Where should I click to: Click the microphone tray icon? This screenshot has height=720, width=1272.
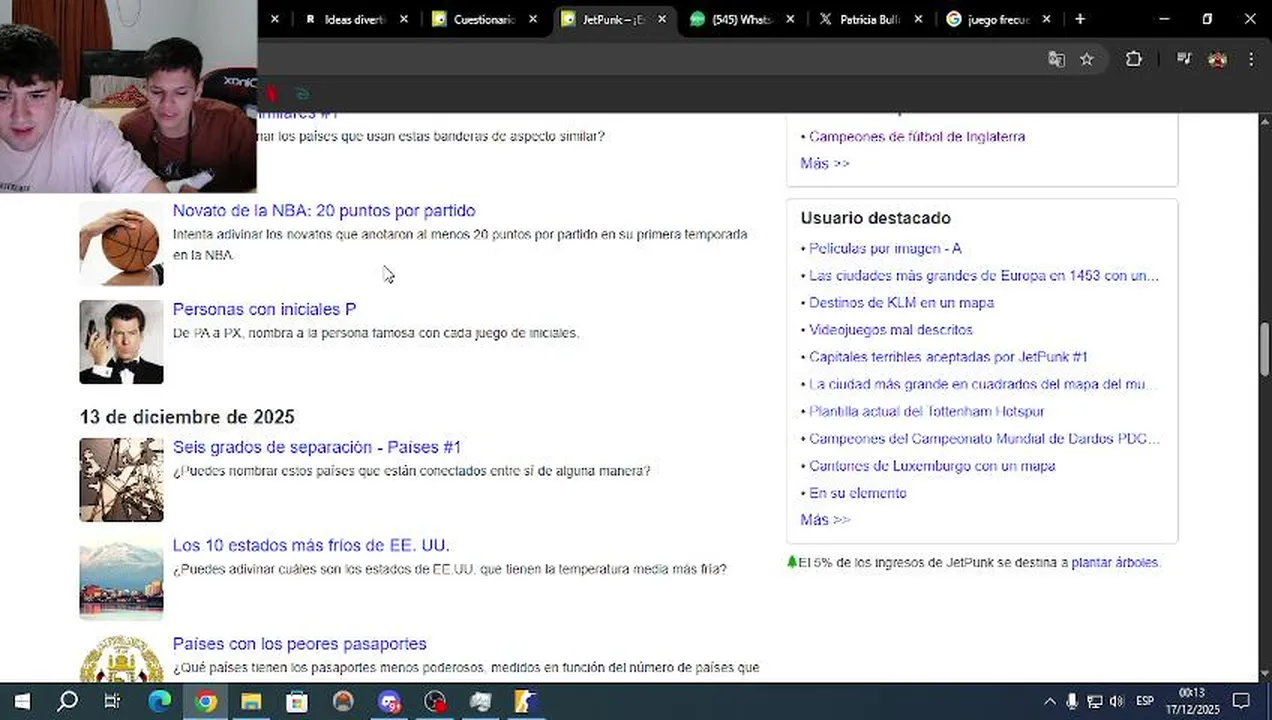click(x=1072, y=701)
